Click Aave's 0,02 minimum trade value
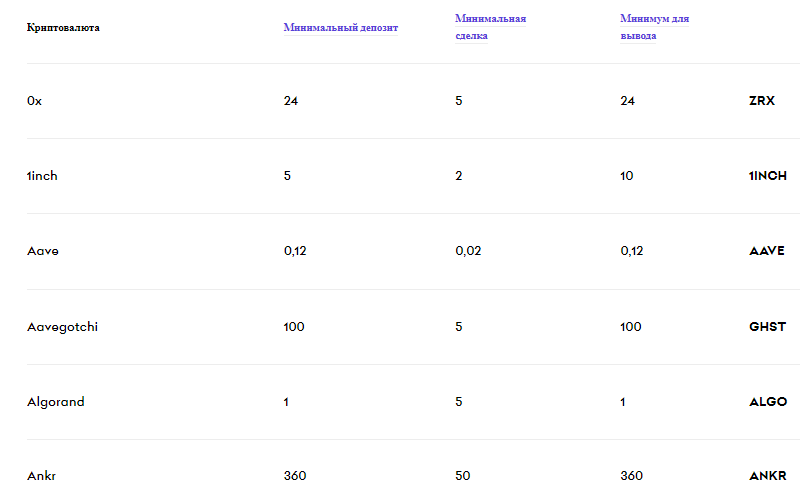This screenshot has height=497, width=800. [468, 251]
